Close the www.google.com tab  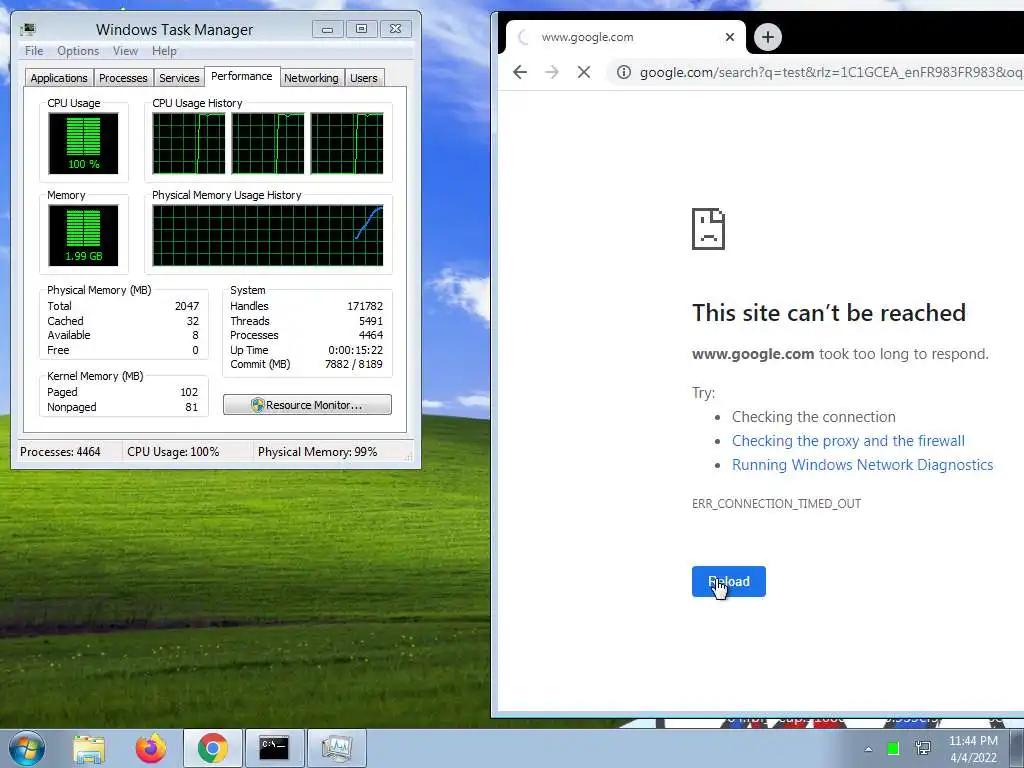(x=730, y=37)
